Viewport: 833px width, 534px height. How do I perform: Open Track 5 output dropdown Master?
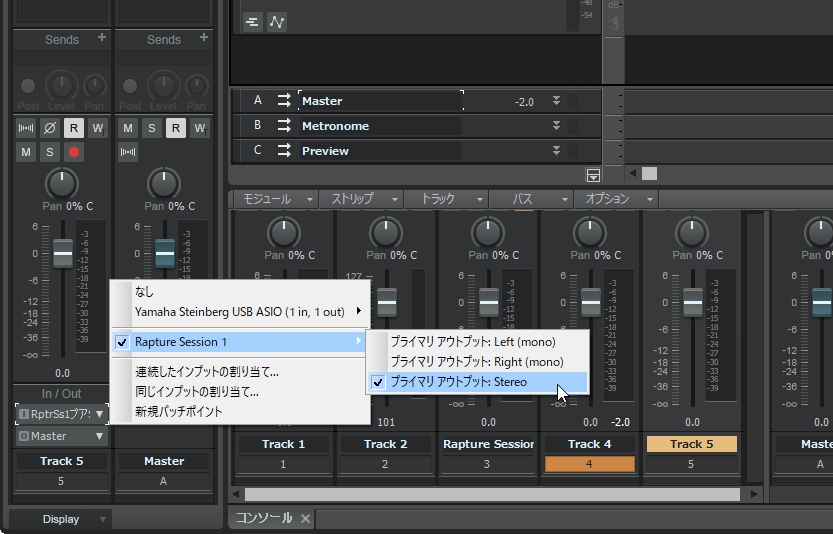(x=62, y=436)
